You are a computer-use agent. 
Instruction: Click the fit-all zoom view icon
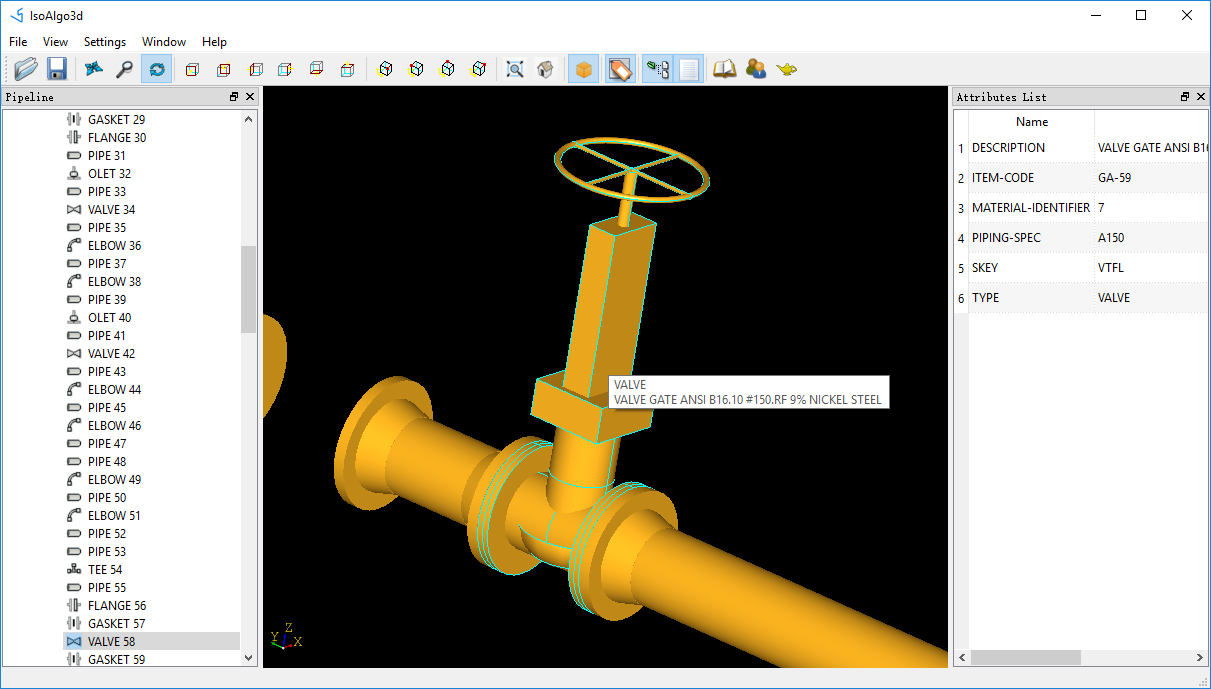click(x=514, y=69)
